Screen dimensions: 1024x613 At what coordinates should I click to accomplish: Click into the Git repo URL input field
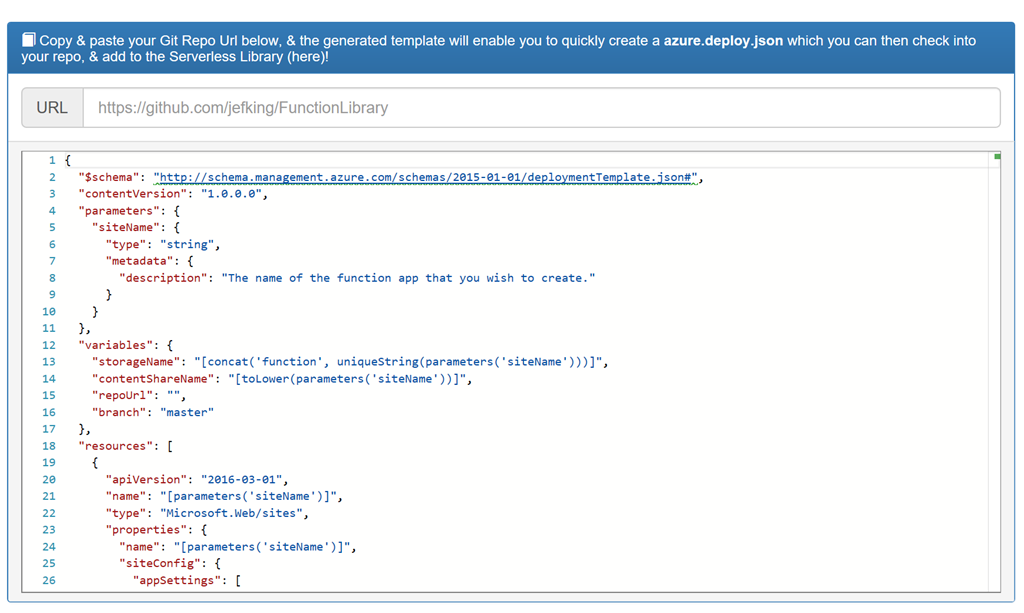540,107
